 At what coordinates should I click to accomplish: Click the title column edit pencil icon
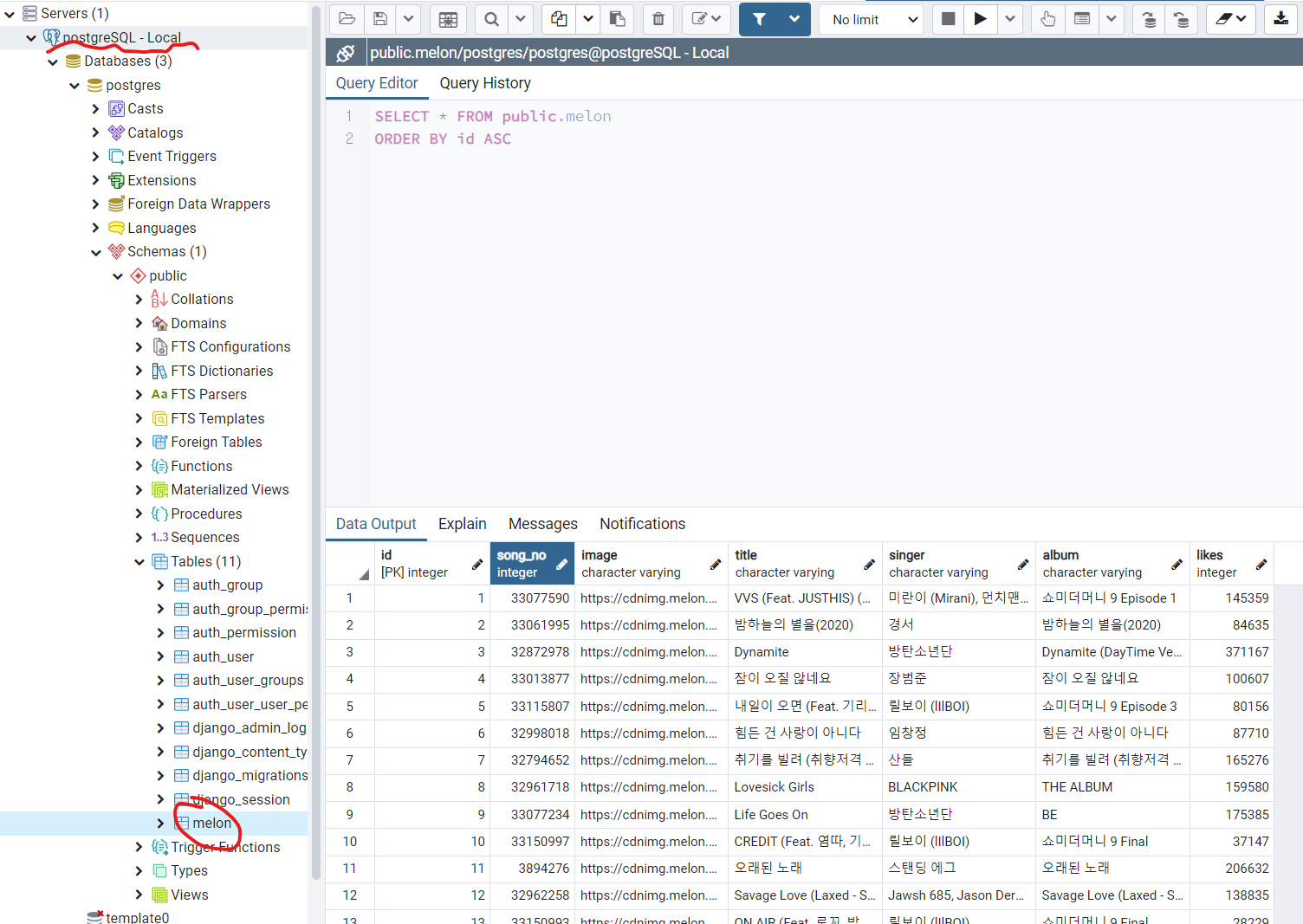(869, 565)
